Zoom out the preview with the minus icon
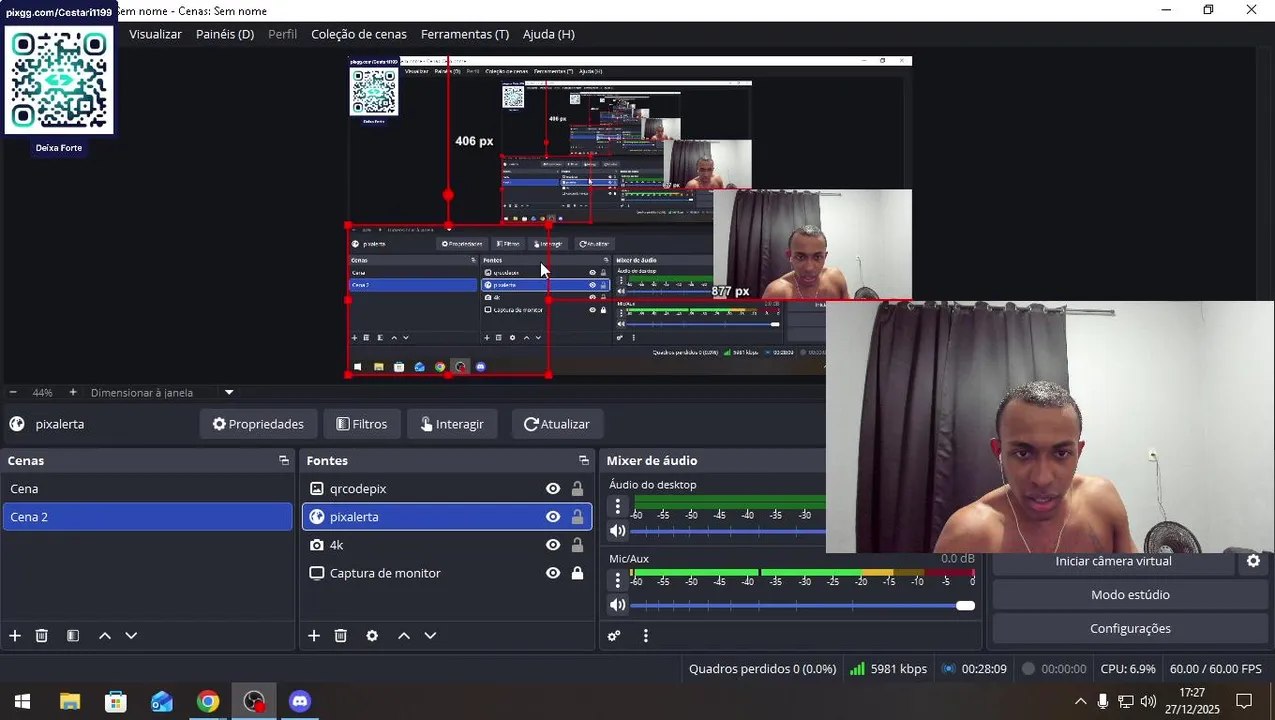This screenshot has height=720, width=1275. click(x=13, y=393)
